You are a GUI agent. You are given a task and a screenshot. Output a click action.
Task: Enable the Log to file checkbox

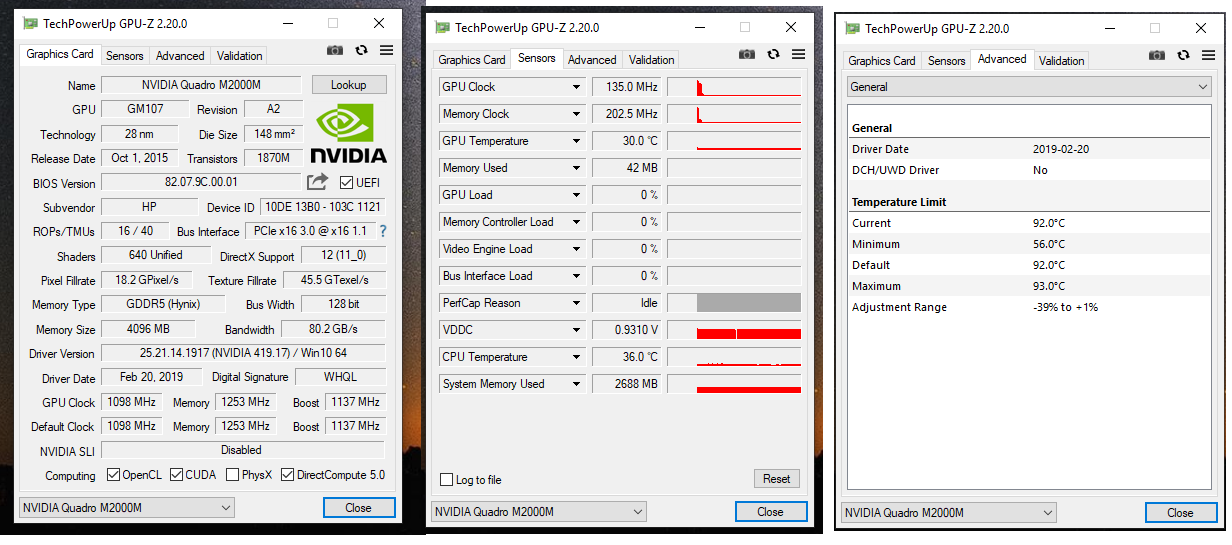pyautogui.click(x=446, y=480)
